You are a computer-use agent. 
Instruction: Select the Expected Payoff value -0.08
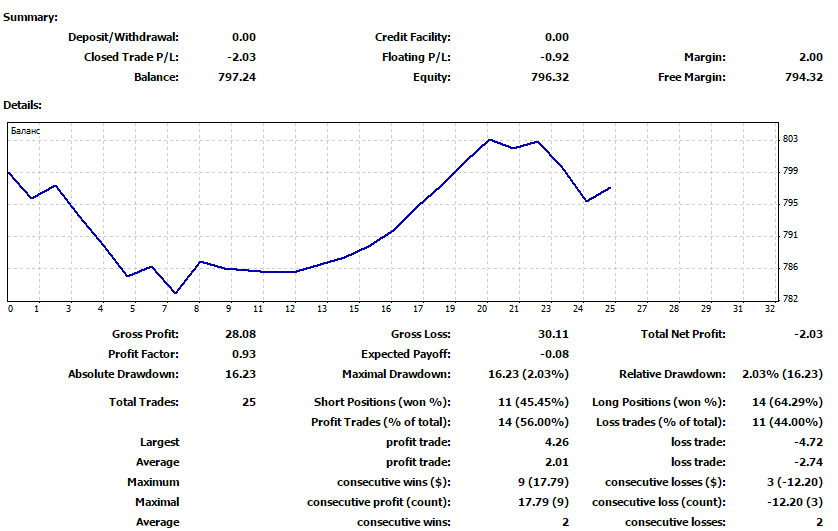[x=554, y=354]
